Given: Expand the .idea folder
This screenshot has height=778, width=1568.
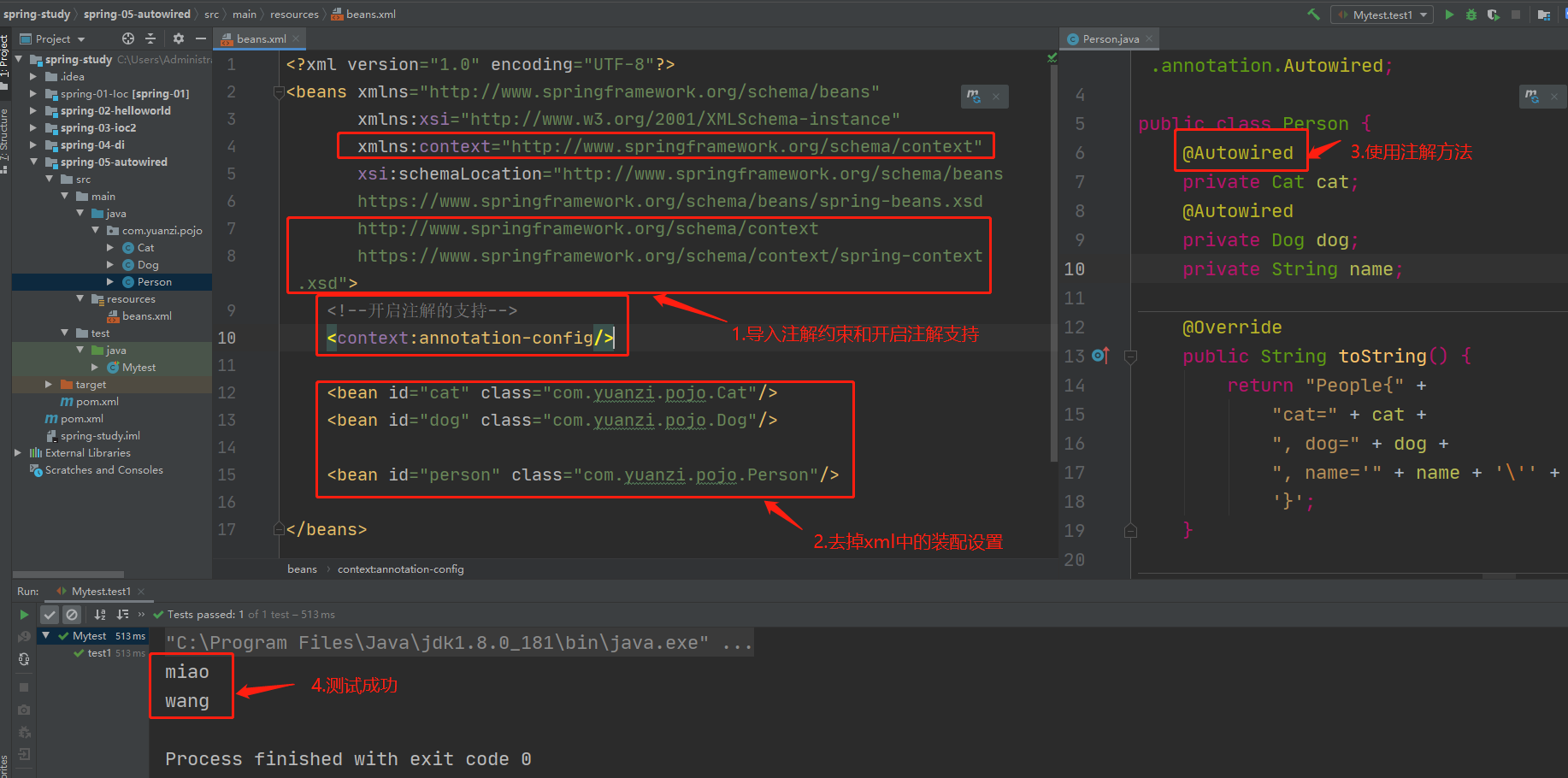Looking at the screenshot, I should (x=34, y=77).
